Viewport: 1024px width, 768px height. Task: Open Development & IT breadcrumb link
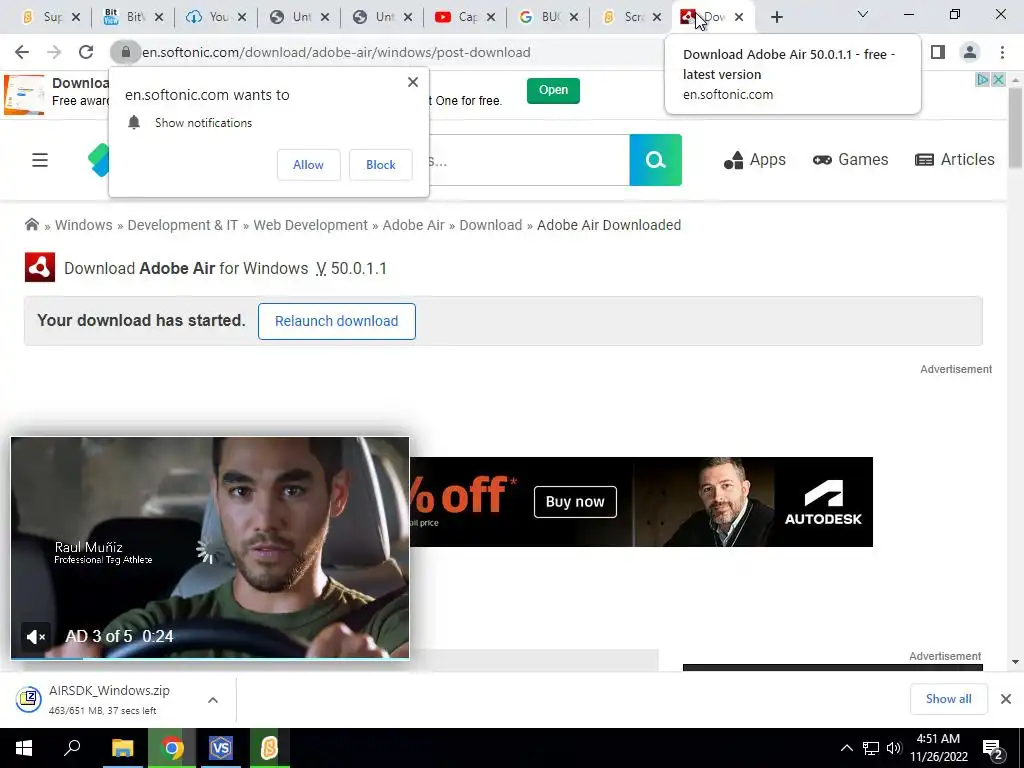[183, 225]
